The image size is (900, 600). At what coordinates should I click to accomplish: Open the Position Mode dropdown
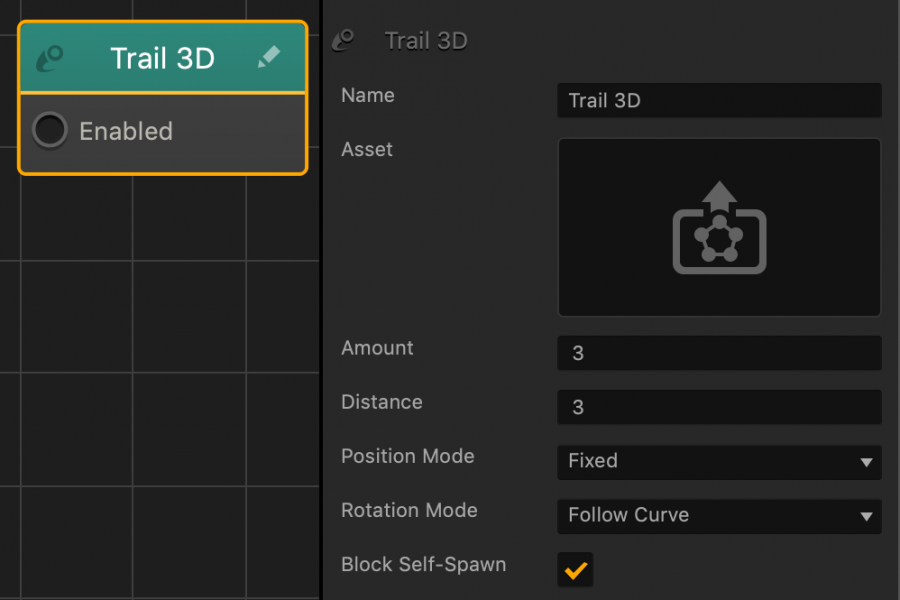719,463
